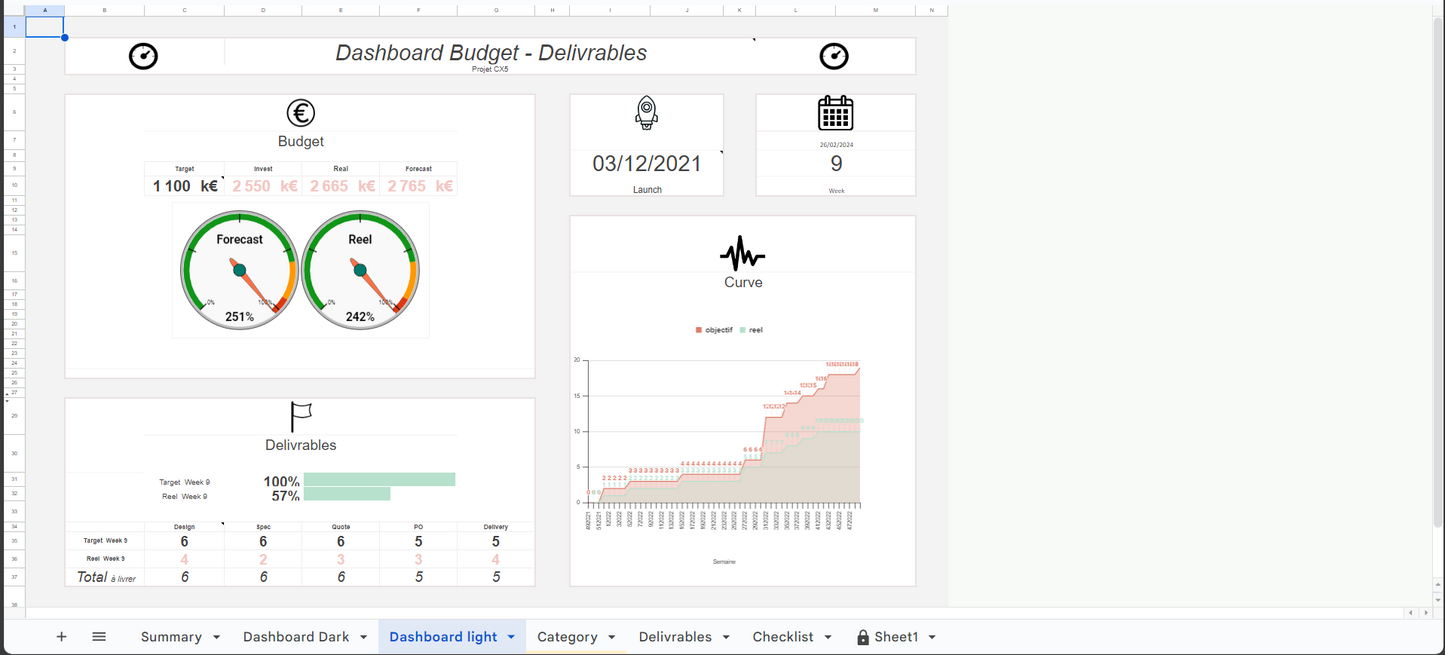Expand the Dashboard Dark tab menu arrow
Viewport: 1445px width, 655px height.
point(364,637)
